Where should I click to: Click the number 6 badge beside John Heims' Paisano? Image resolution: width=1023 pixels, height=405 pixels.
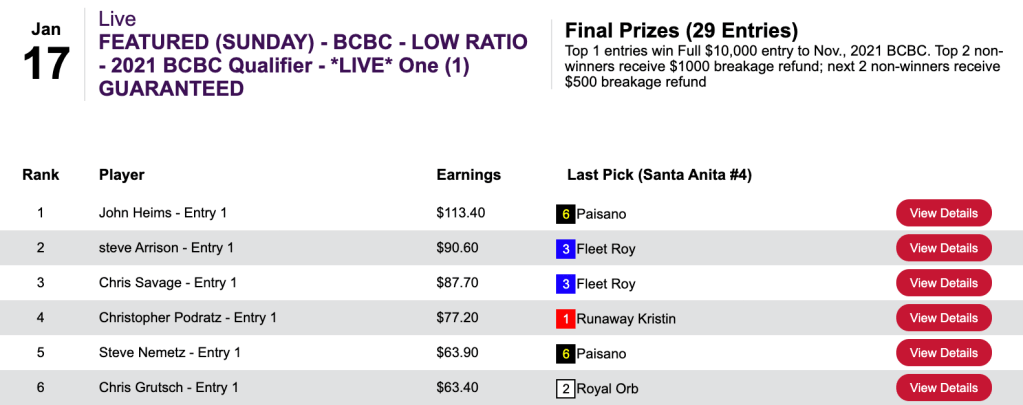click(565, 213)
